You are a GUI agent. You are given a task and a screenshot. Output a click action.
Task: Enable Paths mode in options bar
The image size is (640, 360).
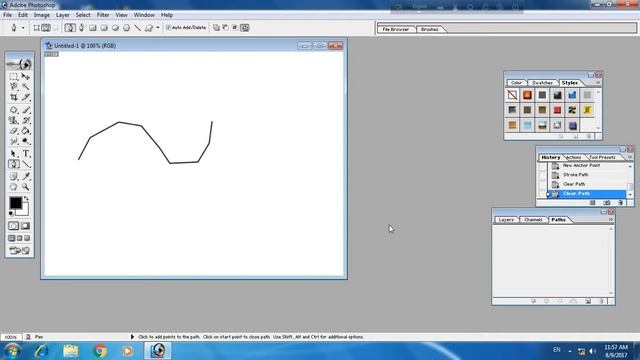[46, 28]
